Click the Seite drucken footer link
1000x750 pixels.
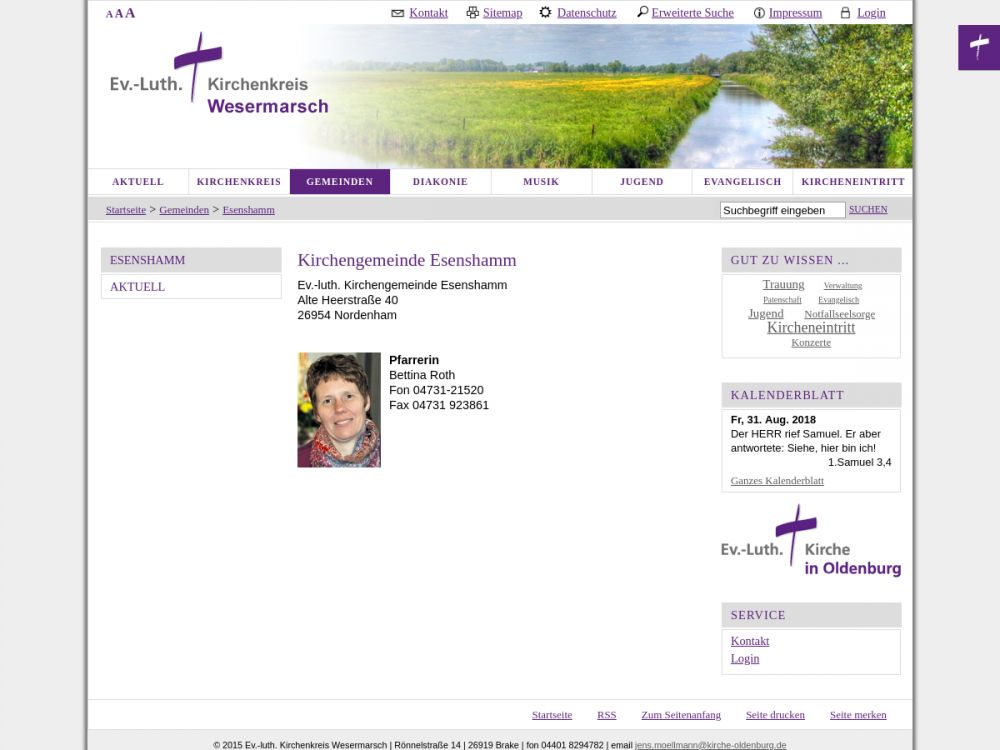[775, 715]
